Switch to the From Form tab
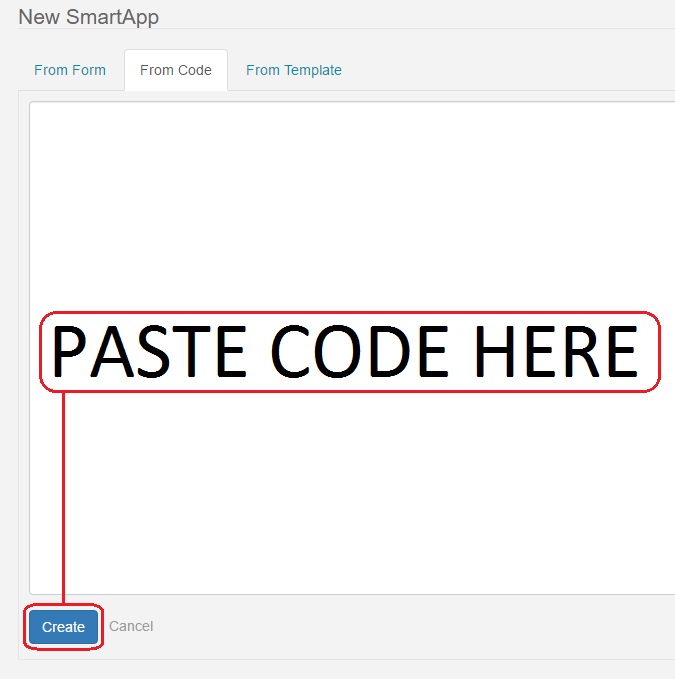This screenshot has height=679, width=675. 70,70
